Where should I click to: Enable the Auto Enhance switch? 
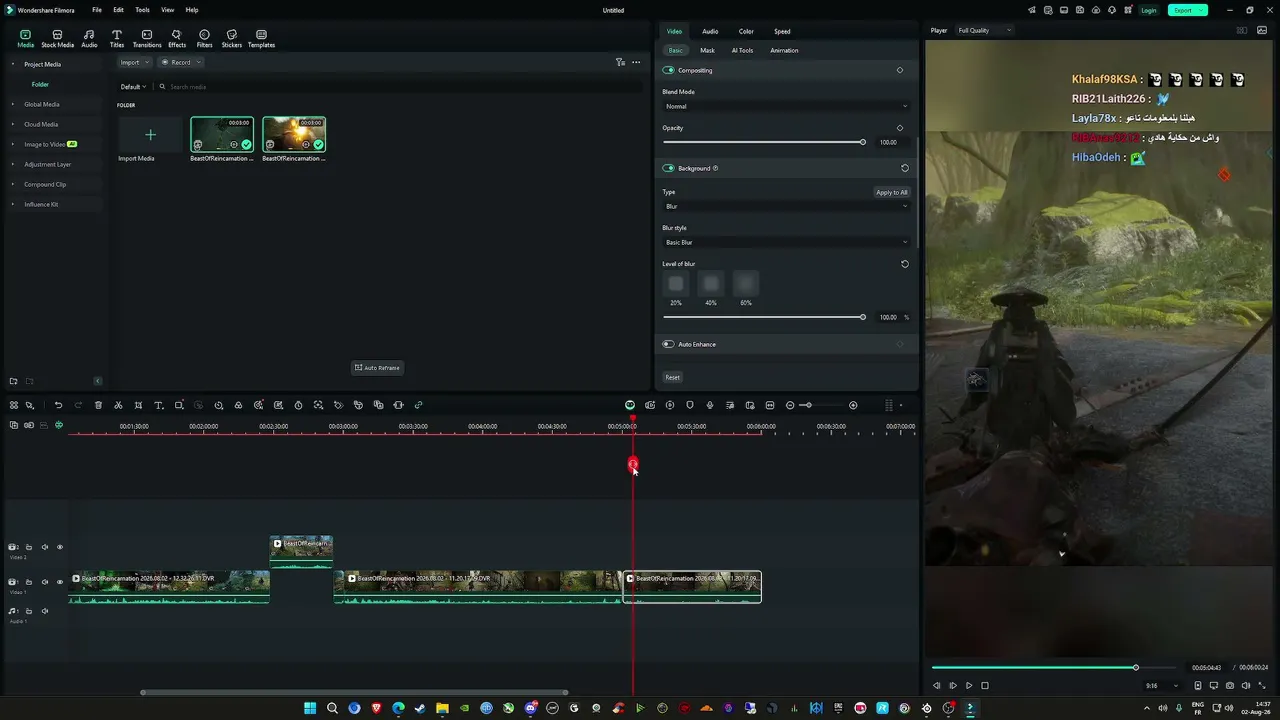668,344
